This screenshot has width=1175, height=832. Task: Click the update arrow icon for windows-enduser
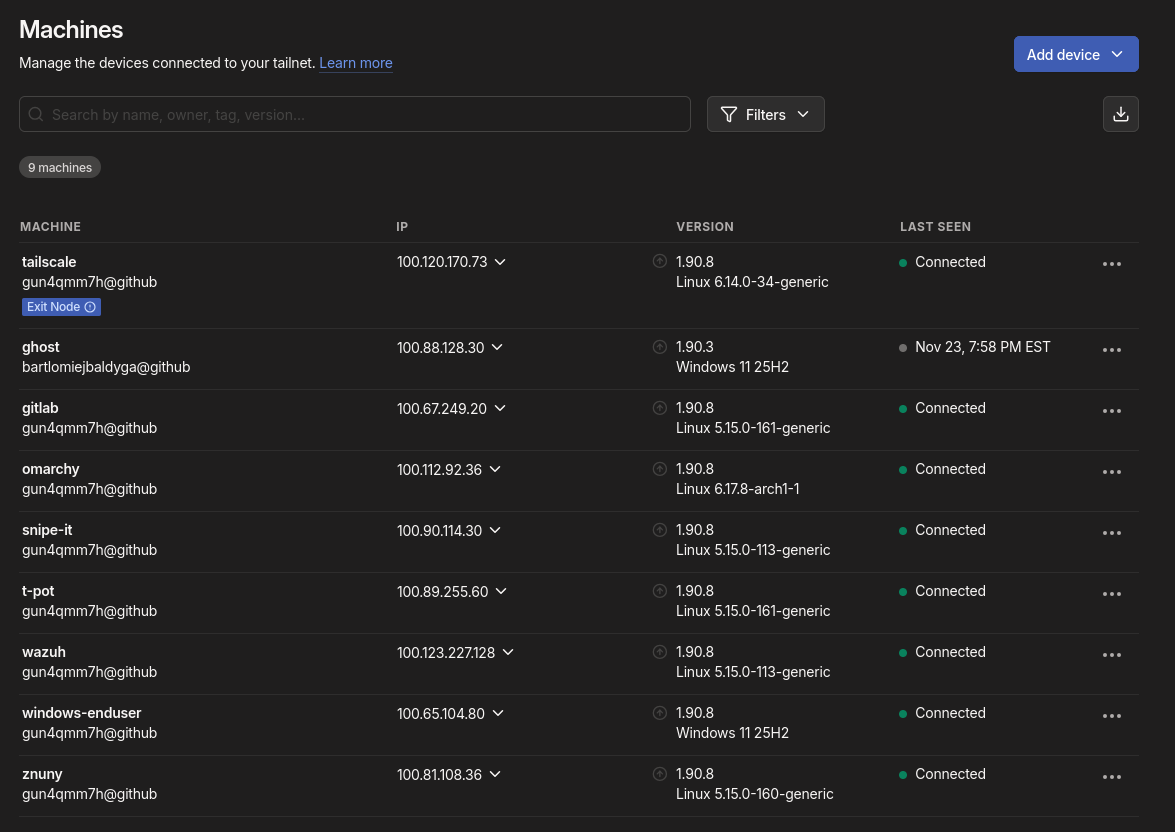(659, 713)
